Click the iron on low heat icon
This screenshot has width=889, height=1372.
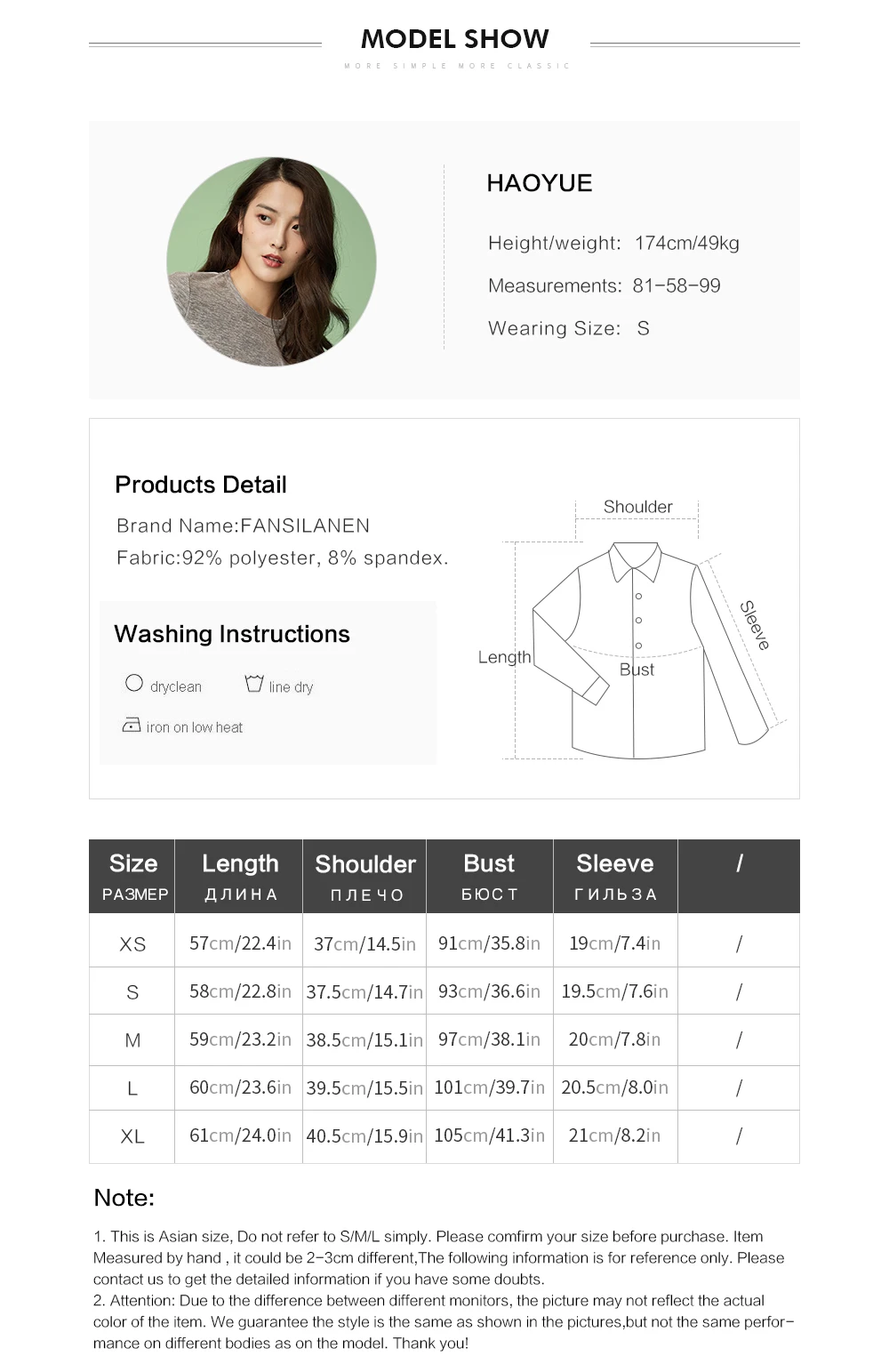tap(132, 725)
